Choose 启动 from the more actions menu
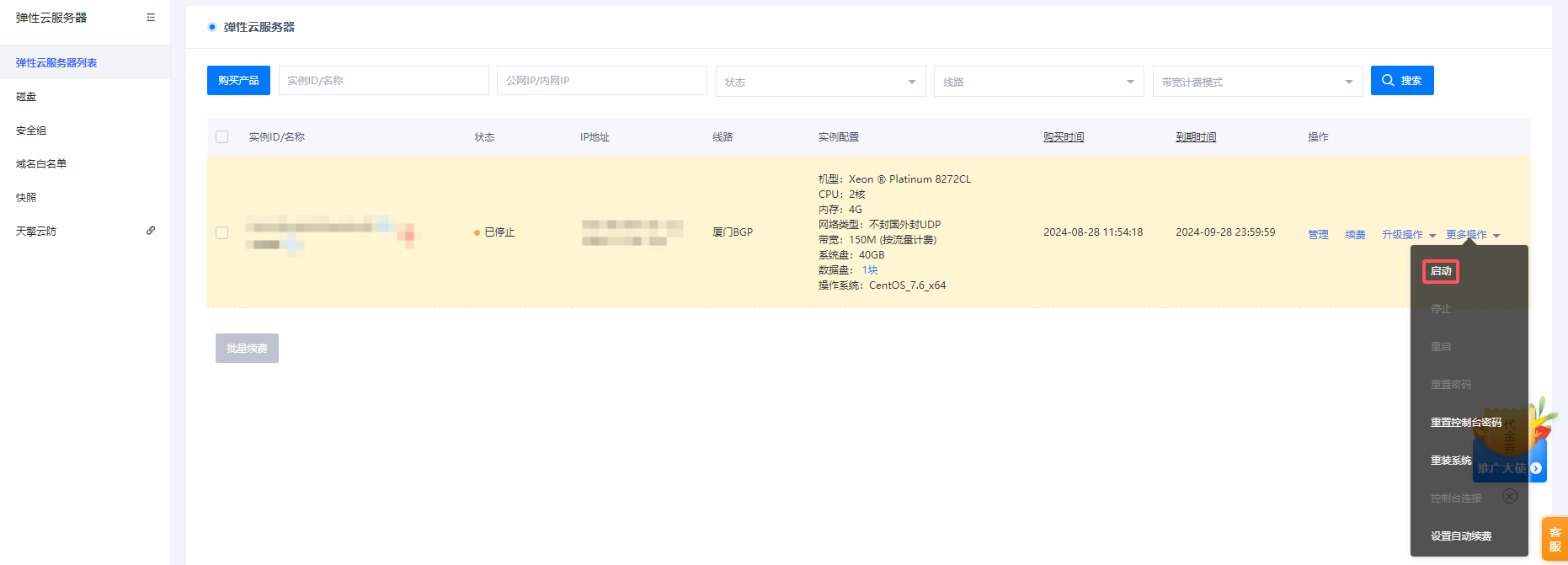This screenshot has height=565, width=1568. [x=1440, y=271]
